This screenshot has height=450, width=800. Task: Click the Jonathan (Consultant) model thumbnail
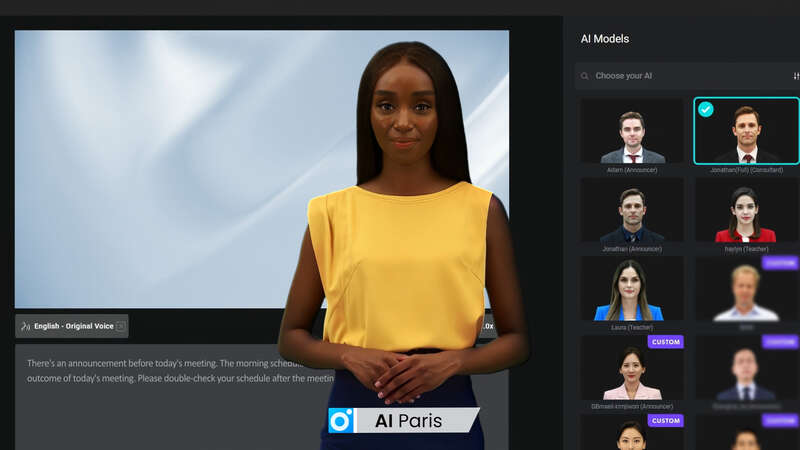[x=746, y=136]
